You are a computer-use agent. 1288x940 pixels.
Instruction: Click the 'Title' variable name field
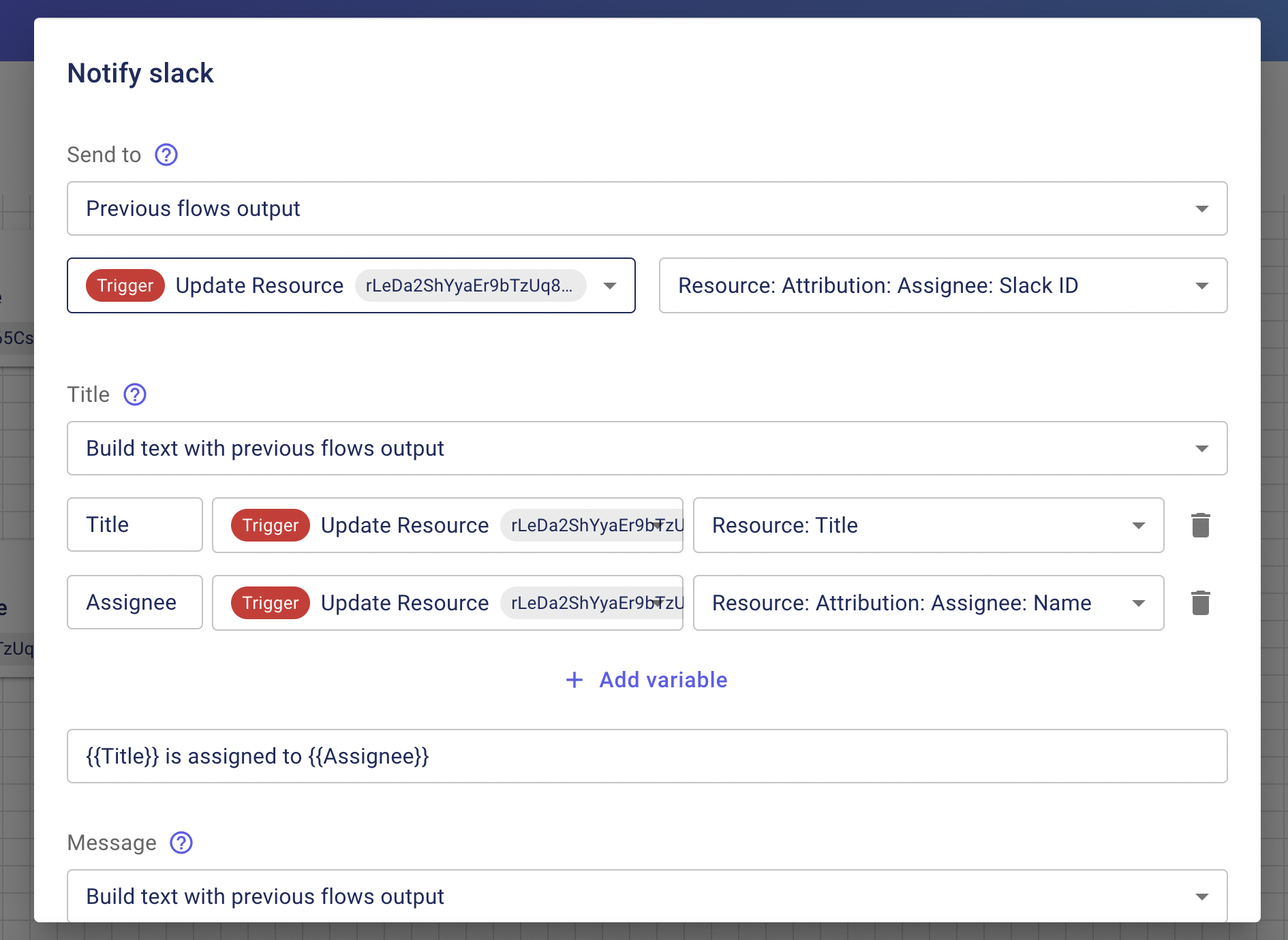[x=135, y=524]
